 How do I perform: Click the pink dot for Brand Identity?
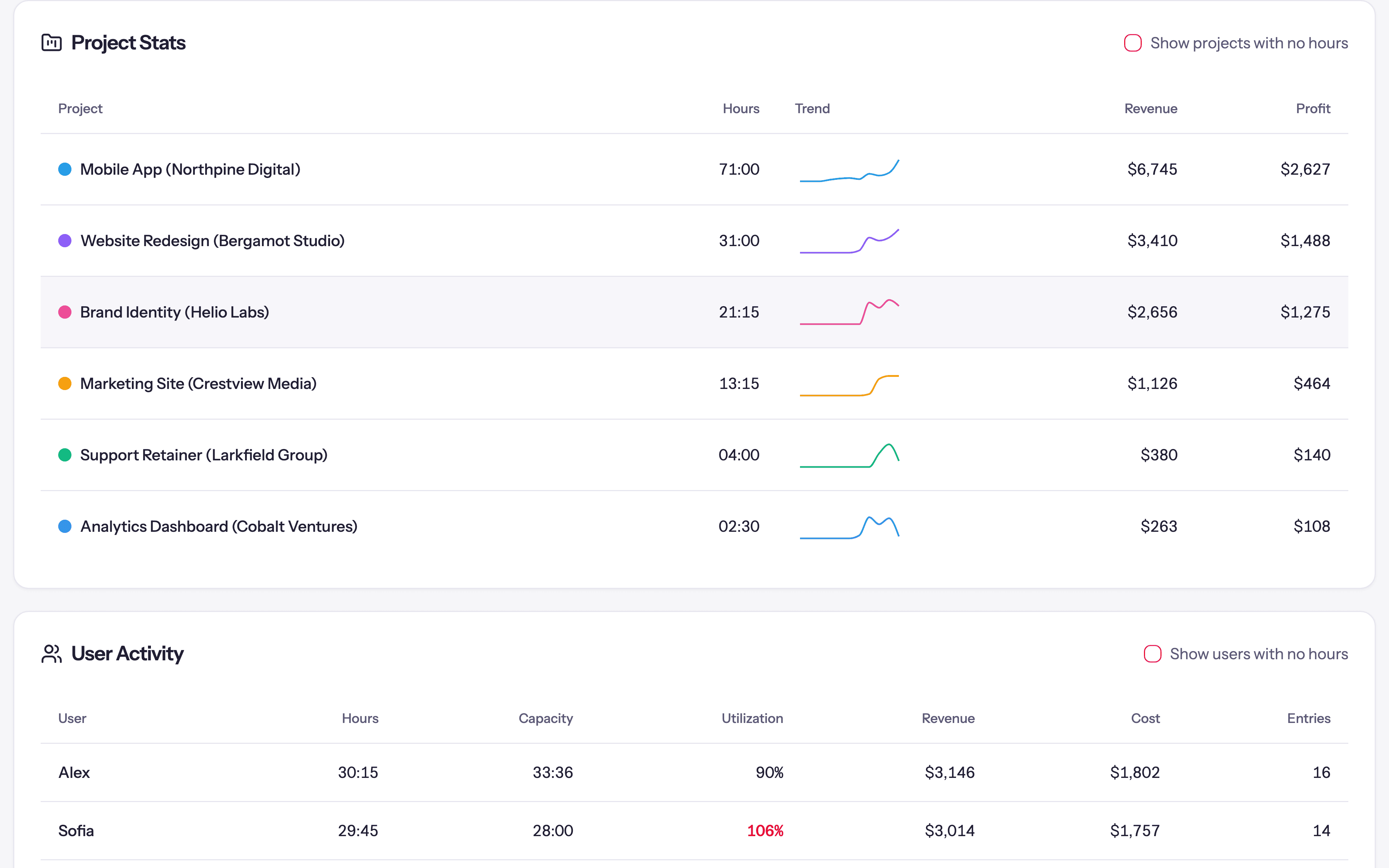[65, 312]
